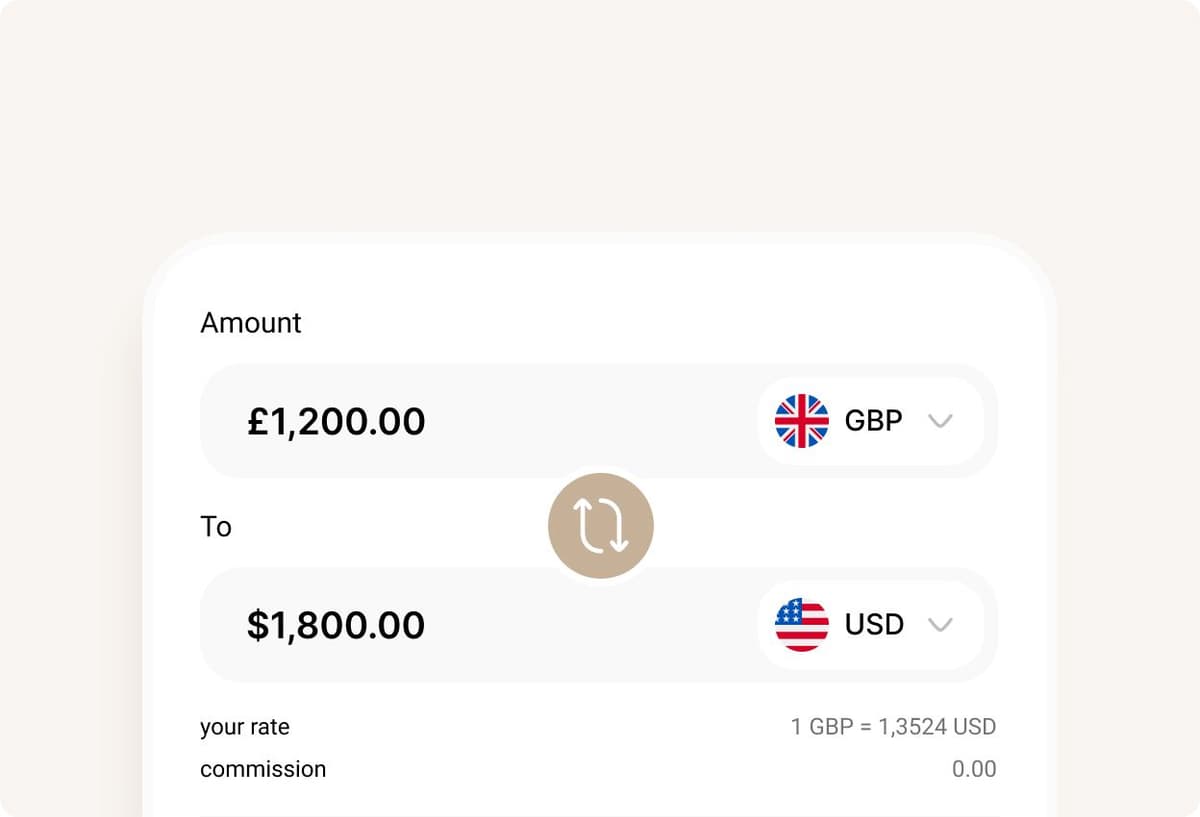Select the American flag next to USD
Screen dimensions: 1200x817
[x=800, y=624]
